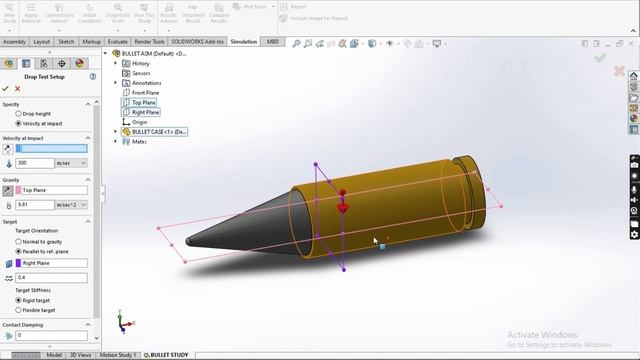Image resolution: width=640 pixels, height=360 pixels.
Task: Collapse the Target section
Action: pos(88,221)
